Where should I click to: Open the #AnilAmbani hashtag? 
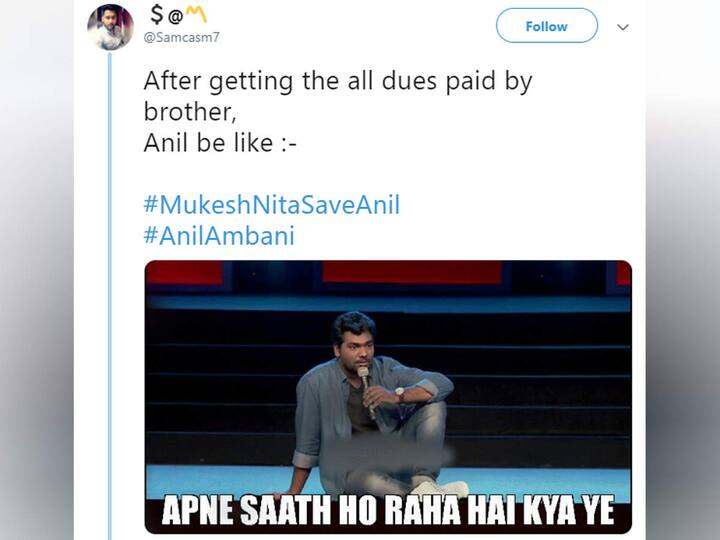219,237
